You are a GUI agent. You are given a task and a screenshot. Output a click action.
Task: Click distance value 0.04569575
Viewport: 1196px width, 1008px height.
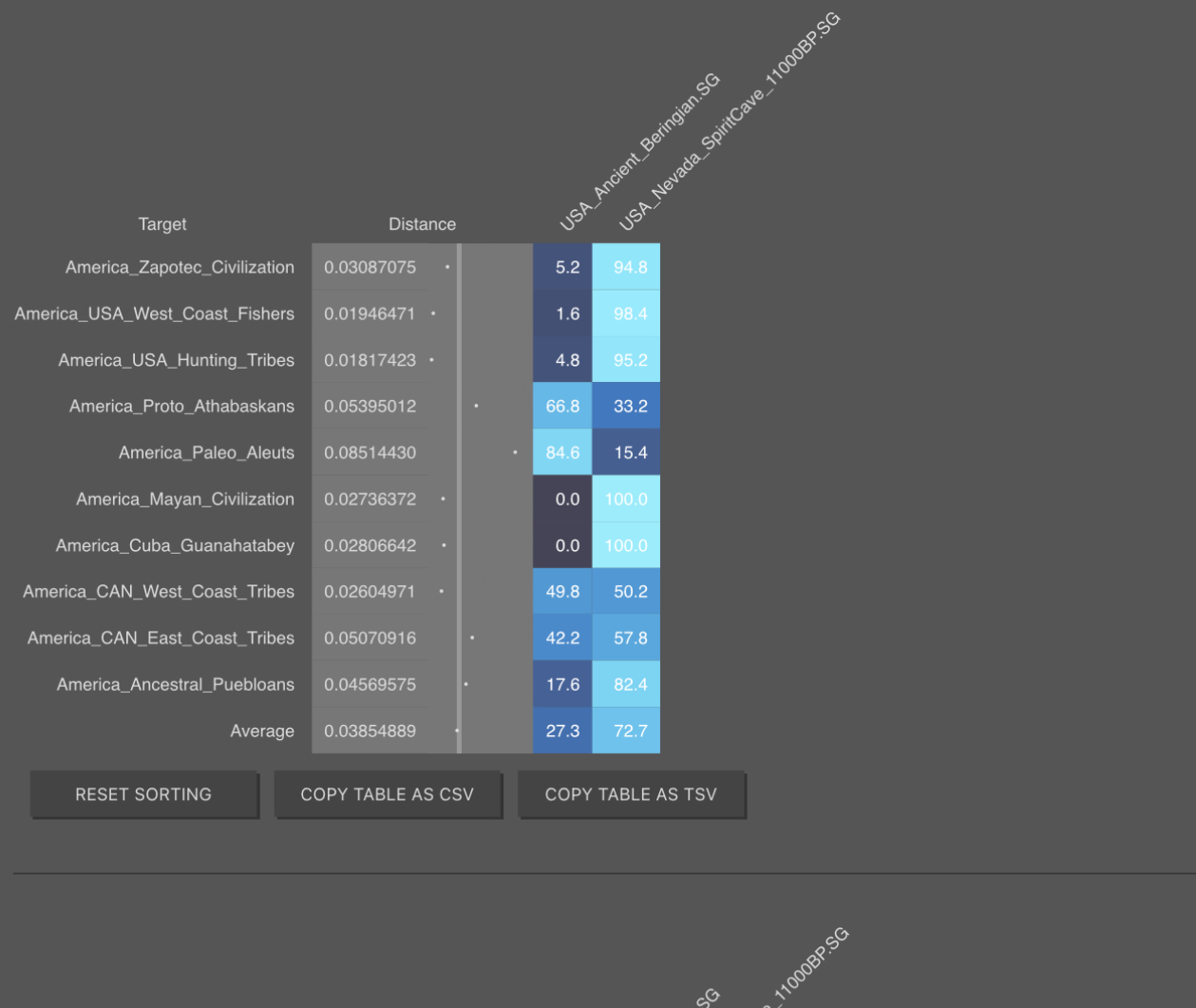coord(370,684)
